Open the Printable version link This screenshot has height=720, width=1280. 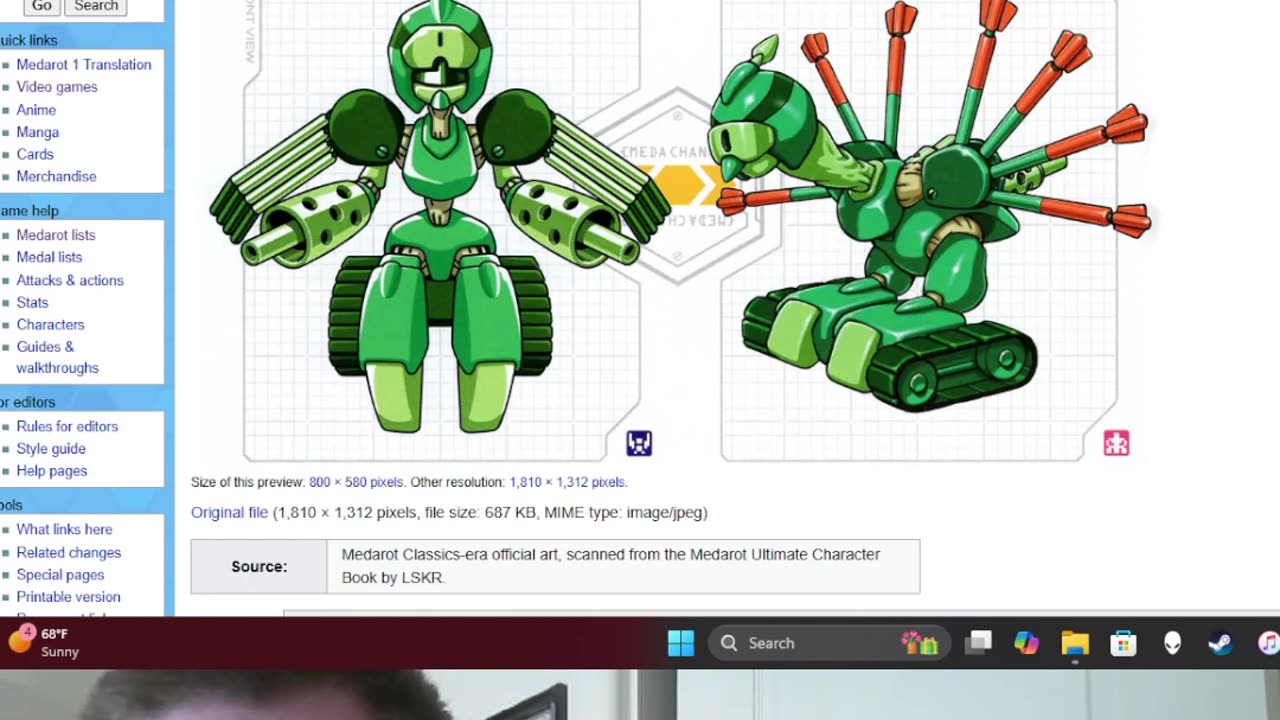click(x=68, y=597)
